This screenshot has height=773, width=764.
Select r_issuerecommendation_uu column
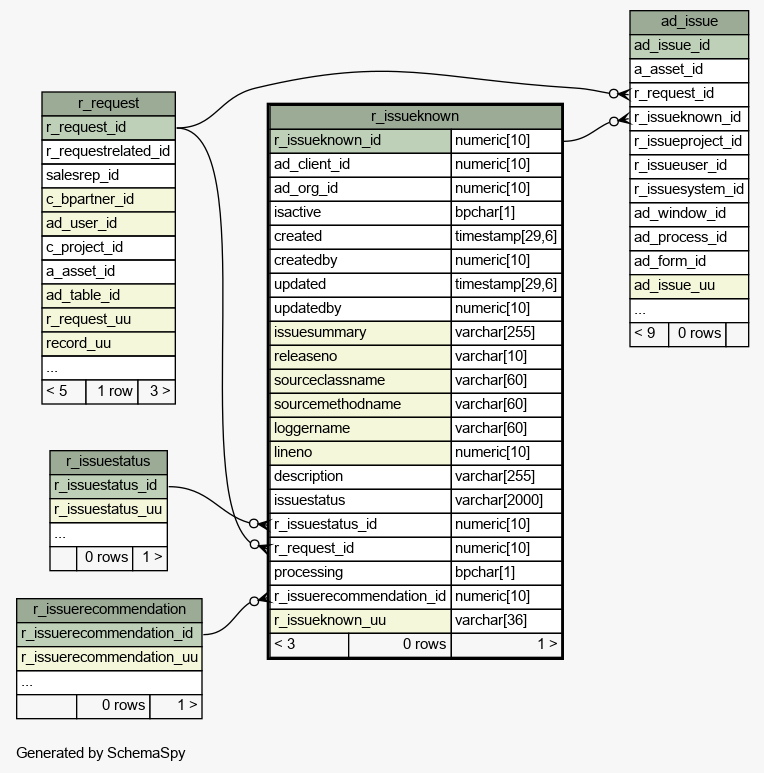[109, 658]
